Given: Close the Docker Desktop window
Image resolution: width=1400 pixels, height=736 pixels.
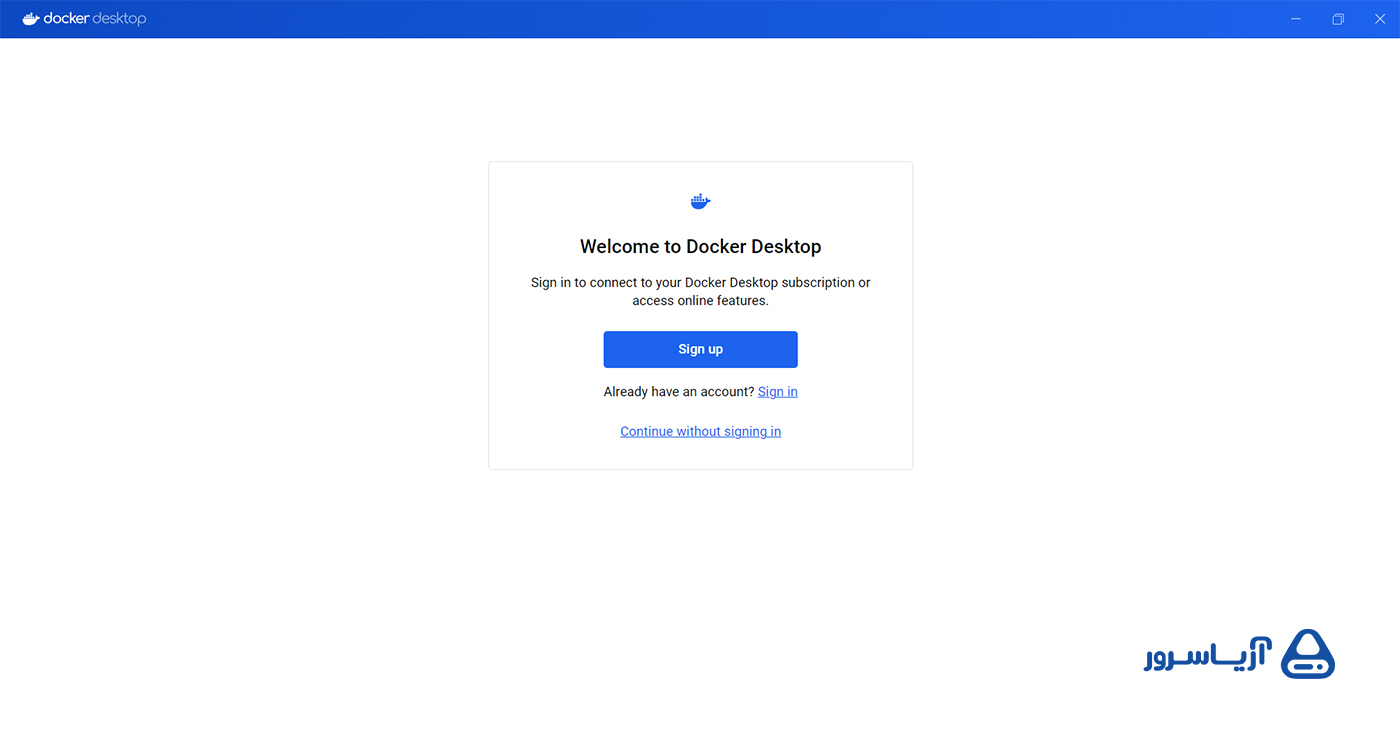Looking at the screenshot, I should (1380, 19).
